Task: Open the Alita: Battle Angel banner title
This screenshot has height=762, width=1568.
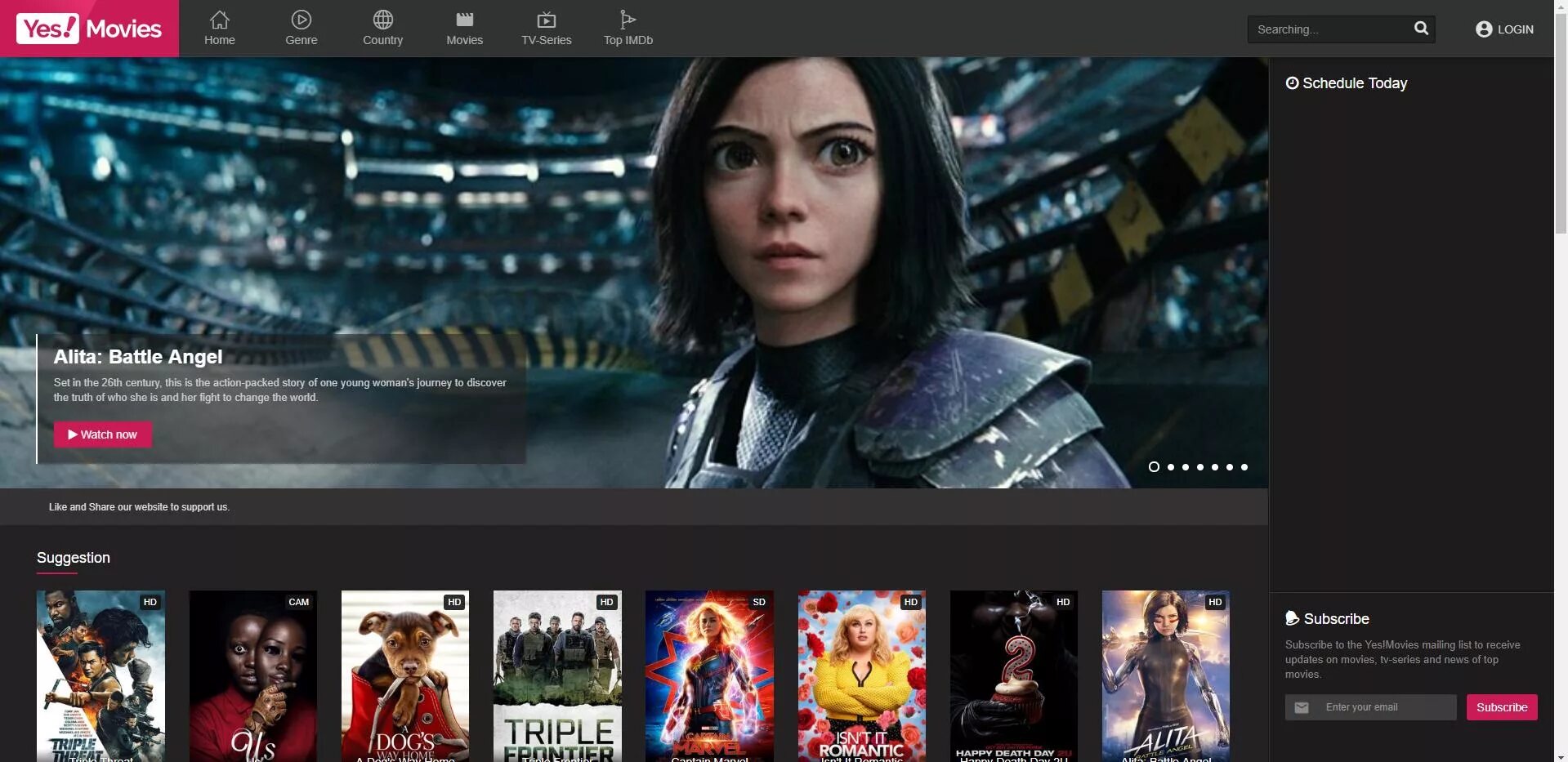Action: click(138, 357)
